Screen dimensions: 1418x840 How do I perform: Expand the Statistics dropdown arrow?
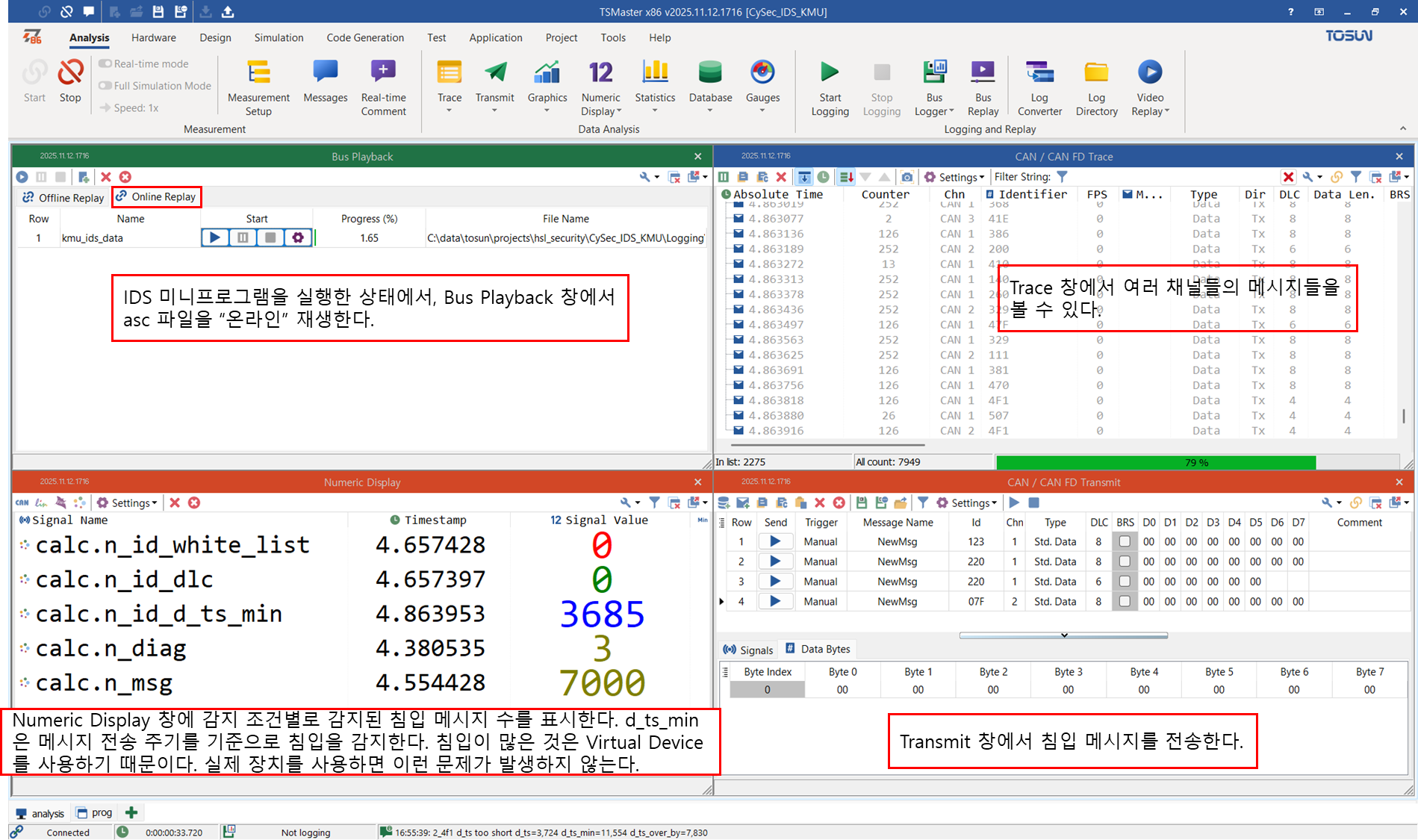[655, 111]
